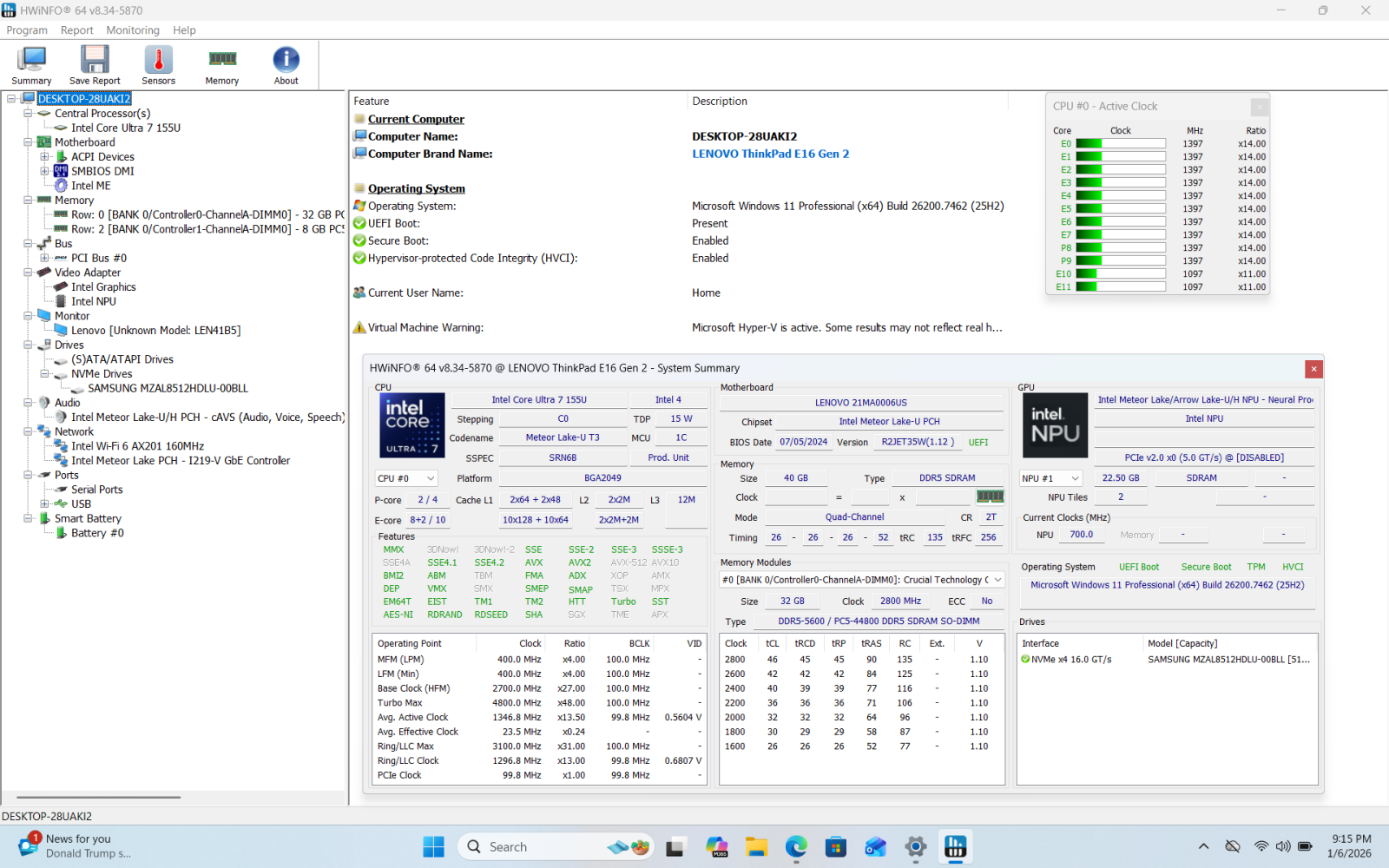Image resolution: width=1389 pixels, height=868 pixels.
Task: Select Intel NPU in the device tree
Action: [x=94, y=301]
